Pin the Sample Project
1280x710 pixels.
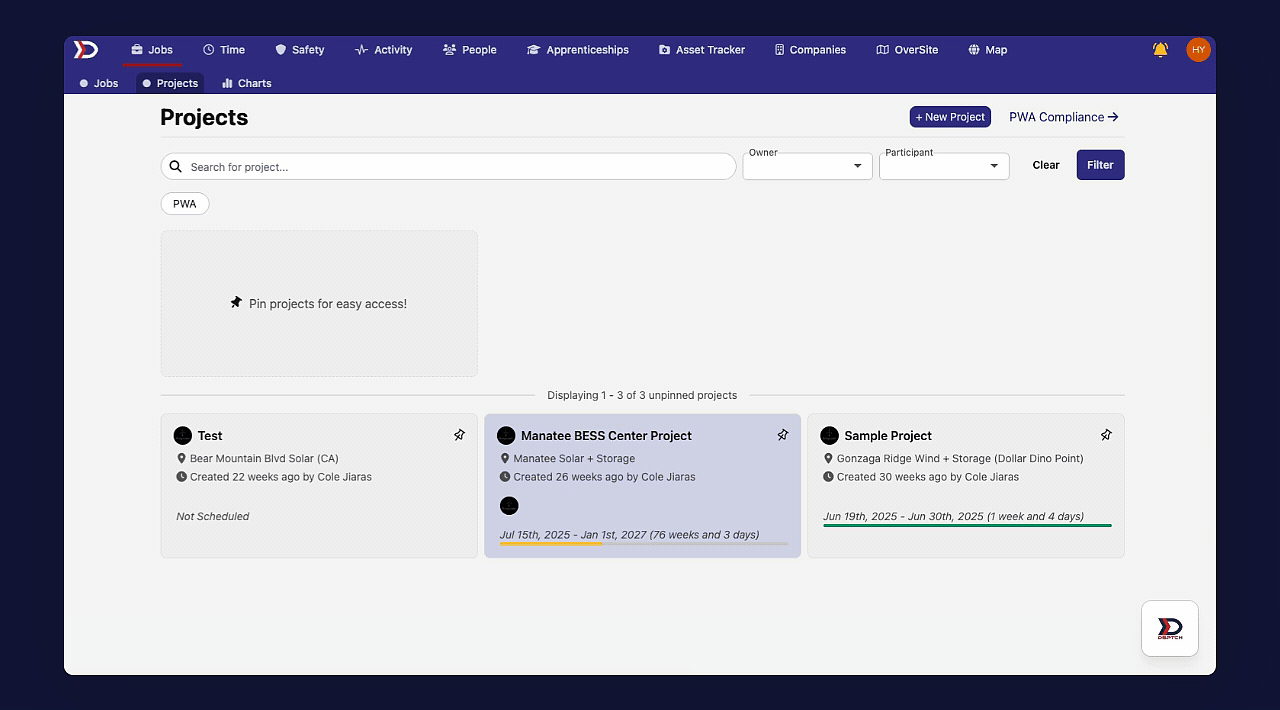coord(1106,435)
